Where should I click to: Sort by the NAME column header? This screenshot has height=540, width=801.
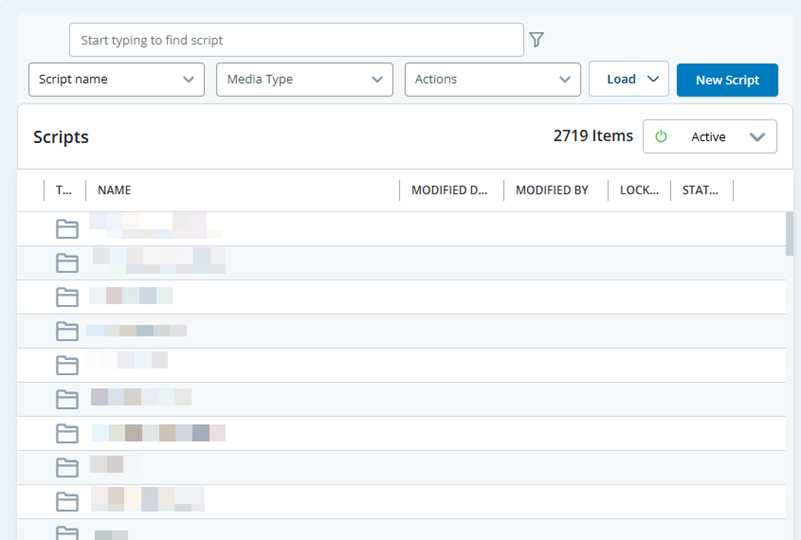click(x=115, y=190)
